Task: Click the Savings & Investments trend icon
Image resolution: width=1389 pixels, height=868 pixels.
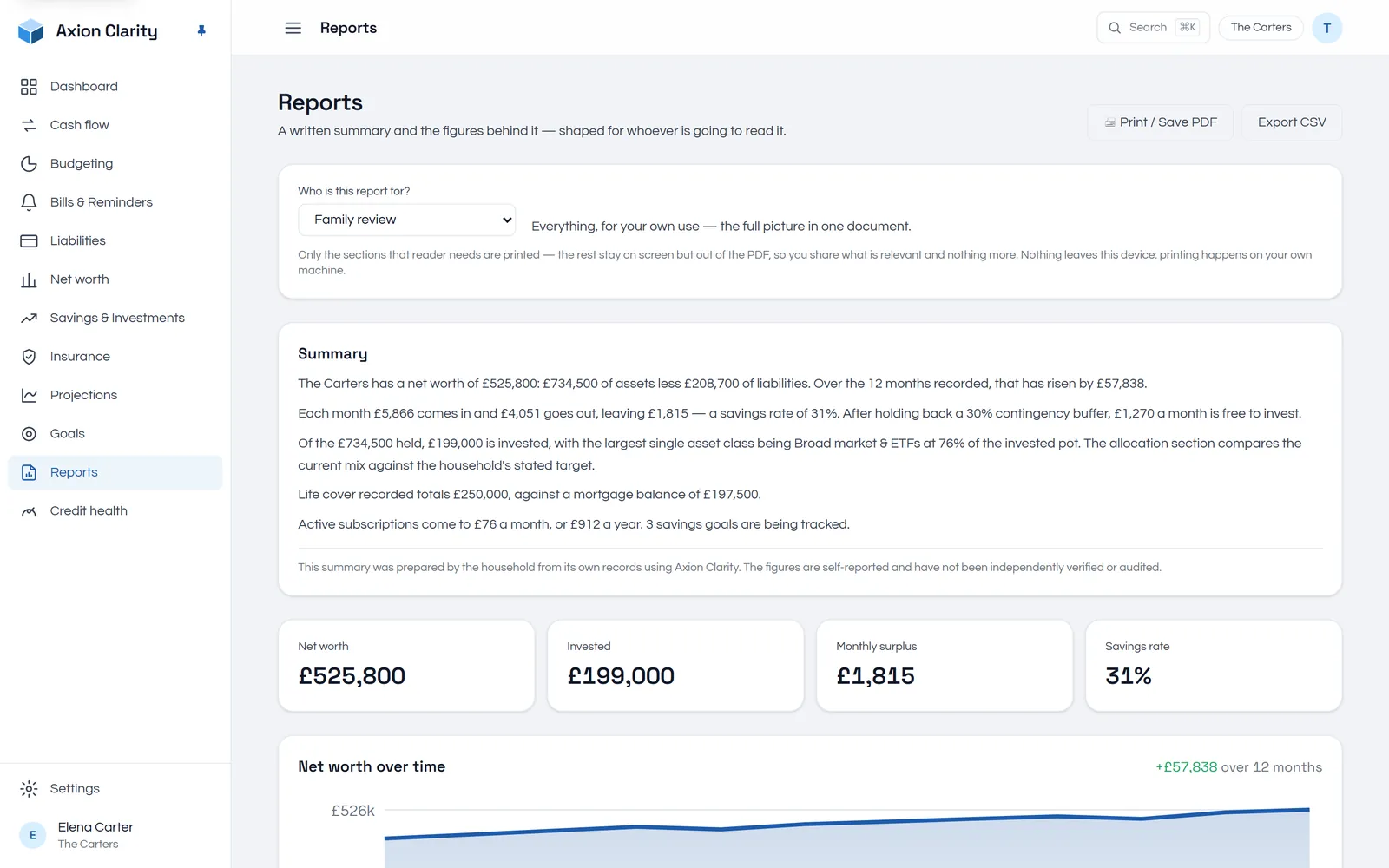Action: 29,319
